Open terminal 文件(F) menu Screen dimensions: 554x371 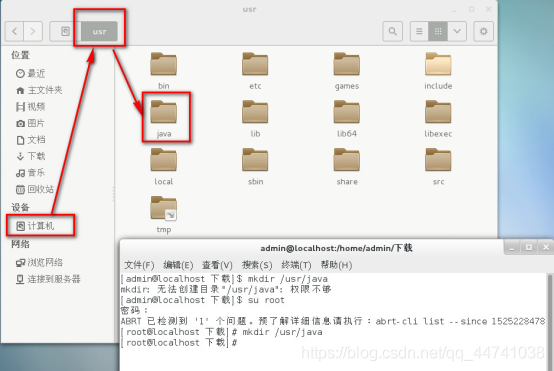[140, 265]
